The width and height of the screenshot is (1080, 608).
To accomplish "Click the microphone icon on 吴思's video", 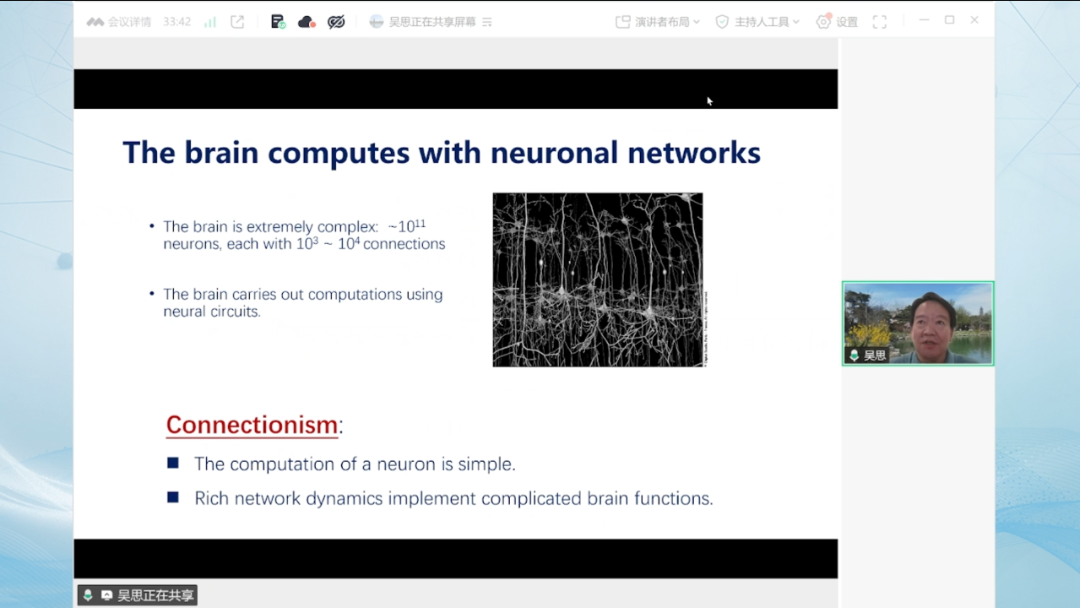I will [x=854, y=355].
